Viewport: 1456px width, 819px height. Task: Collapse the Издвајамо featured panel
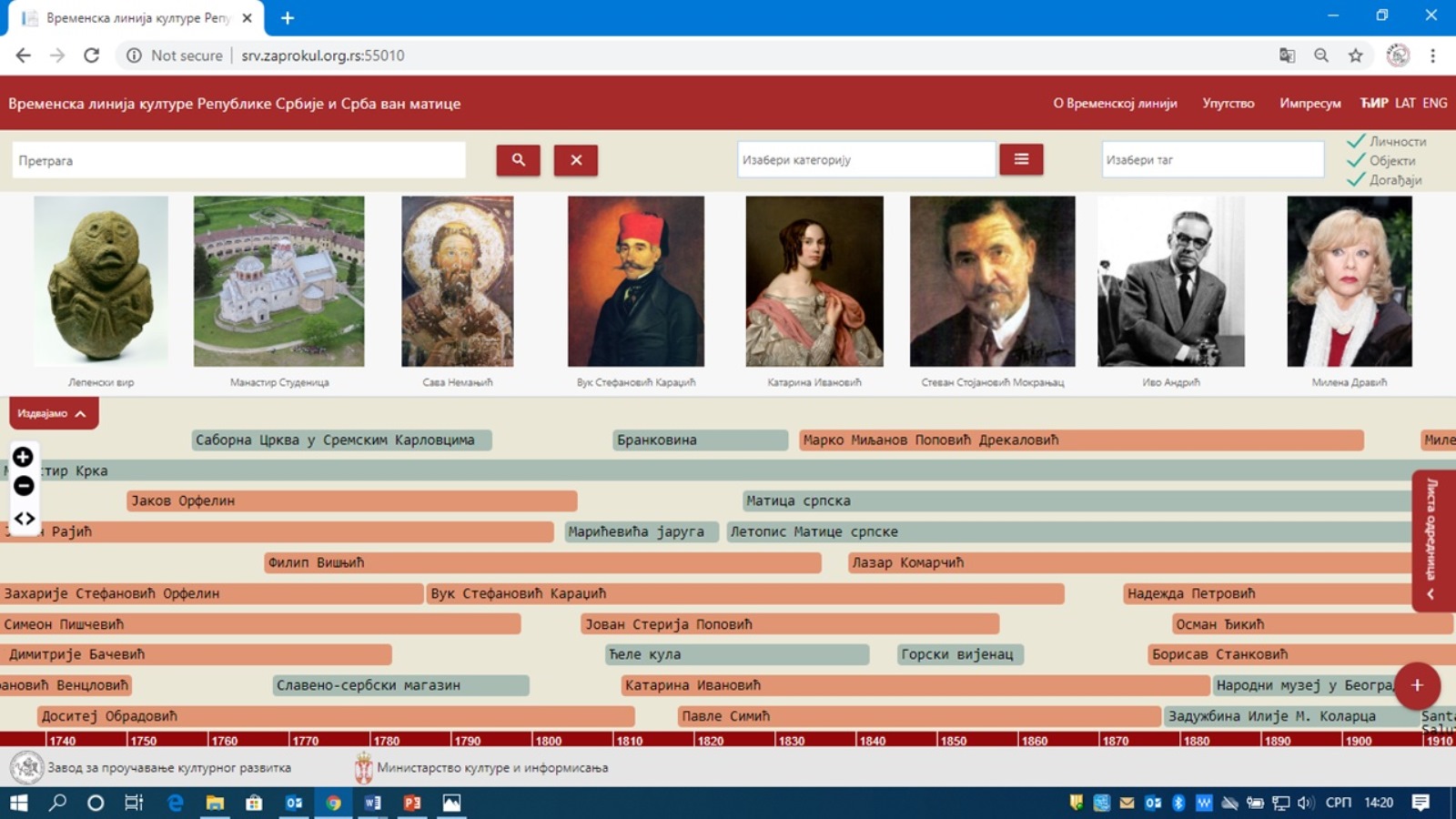pos(54,413)
